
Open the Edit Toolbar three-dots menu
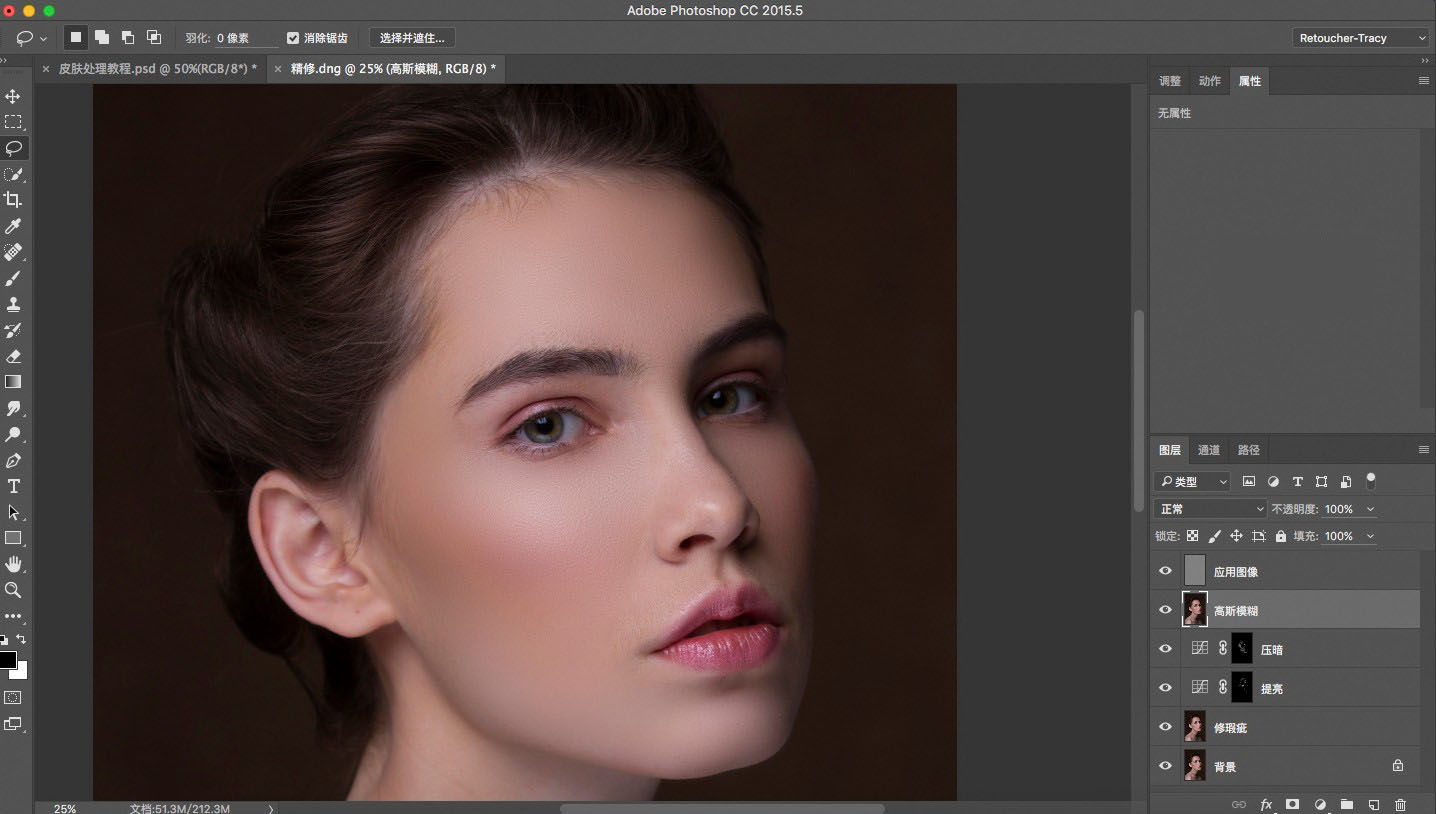coord(13,616)
